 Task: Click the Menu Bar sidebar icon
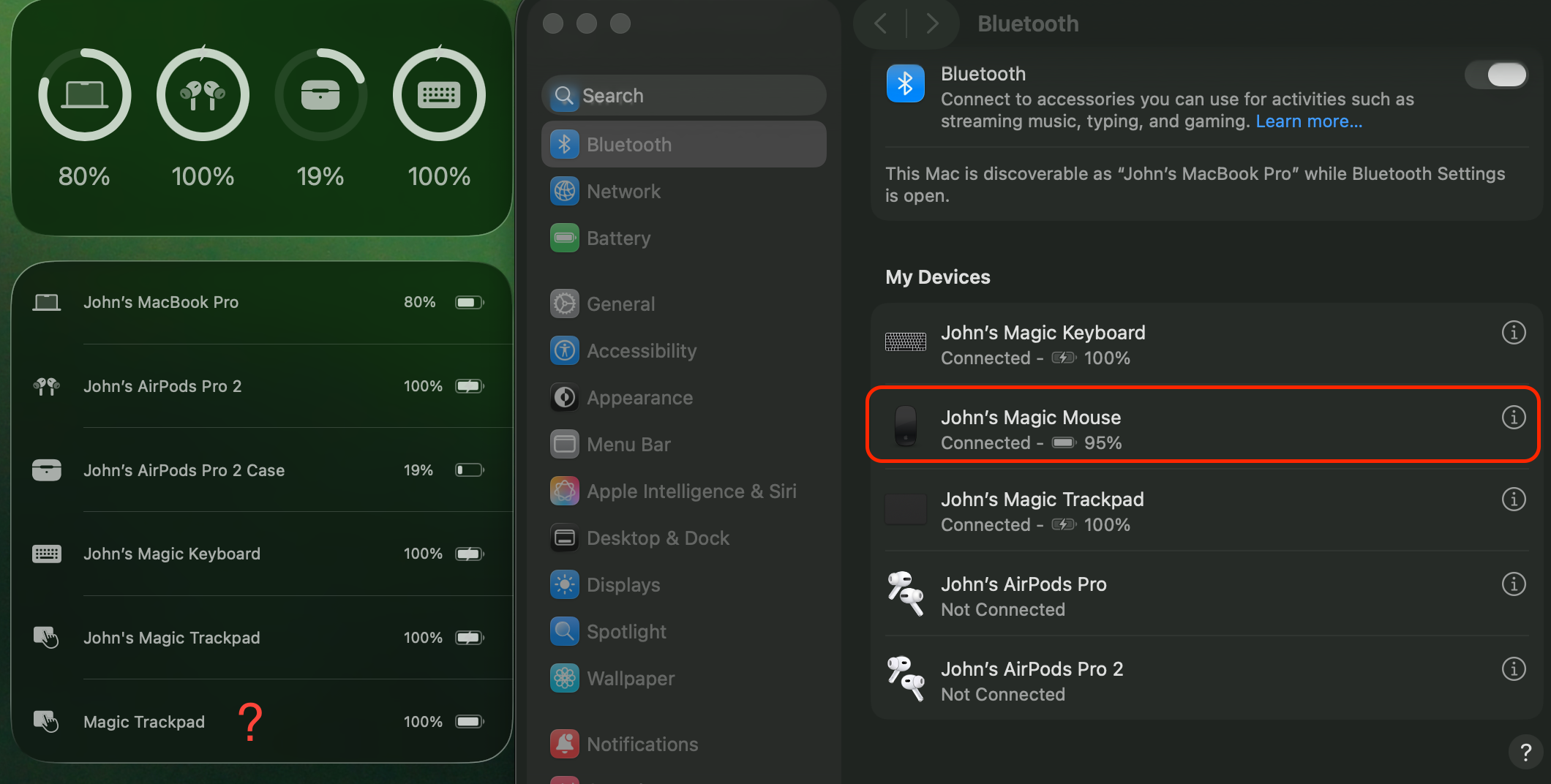coord(564,444)
